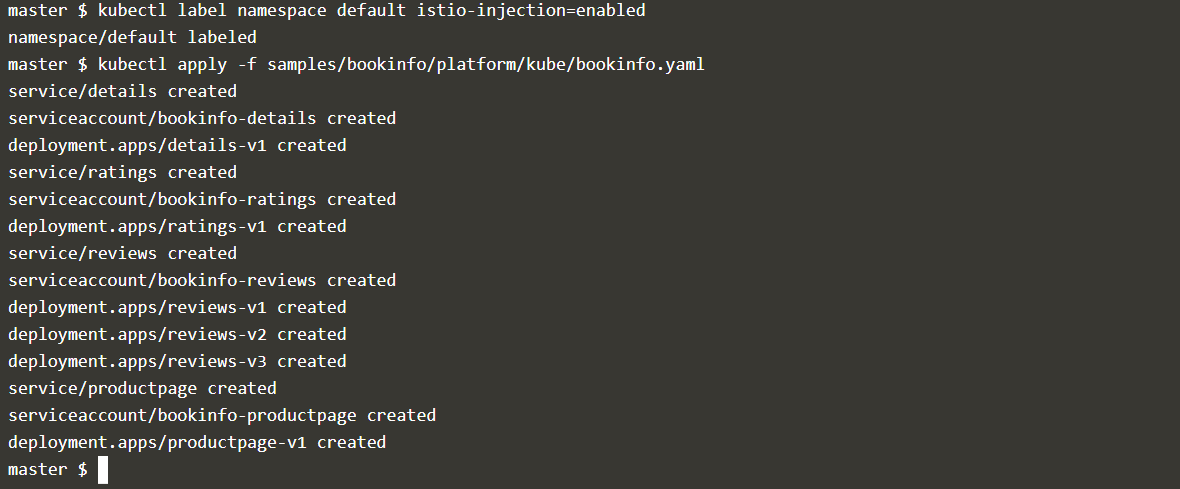
Task: Click the serviceaccount/bookinfo-ratings output line
Action: click(x=202, y=199)
